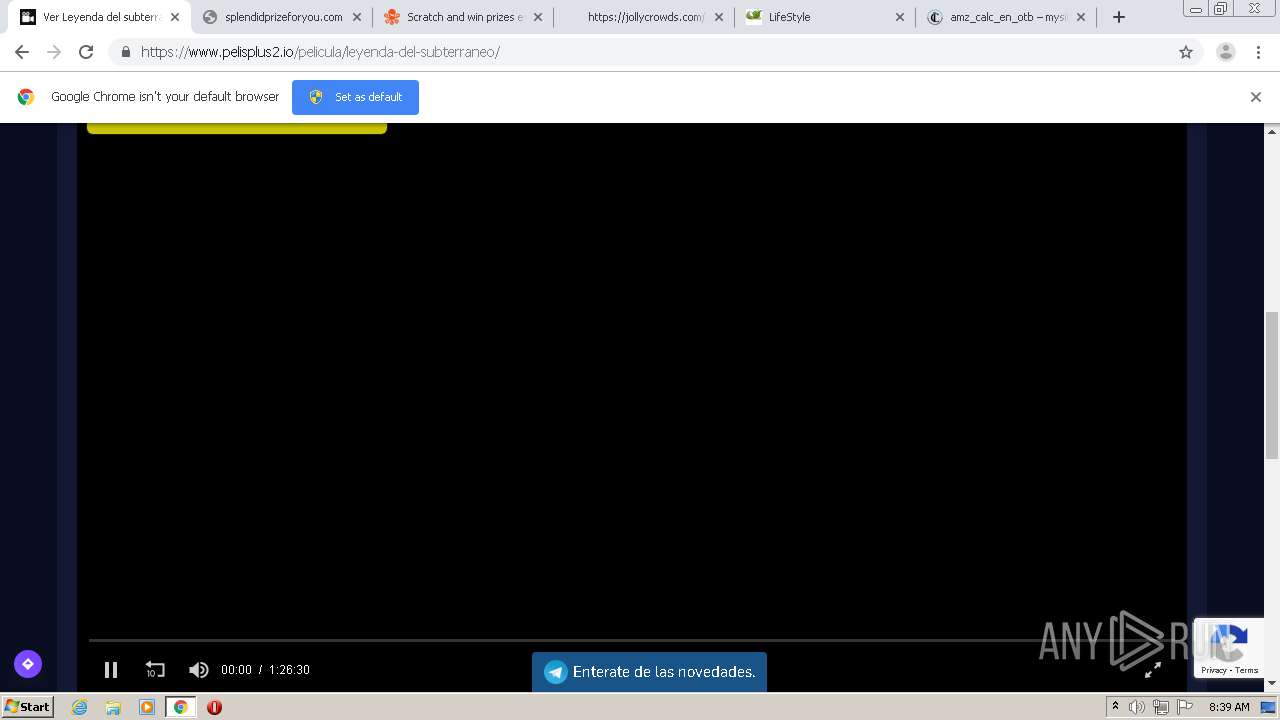Go forward to next page
This screenshot has height=720, width=1280.
[x=54, y=52]
